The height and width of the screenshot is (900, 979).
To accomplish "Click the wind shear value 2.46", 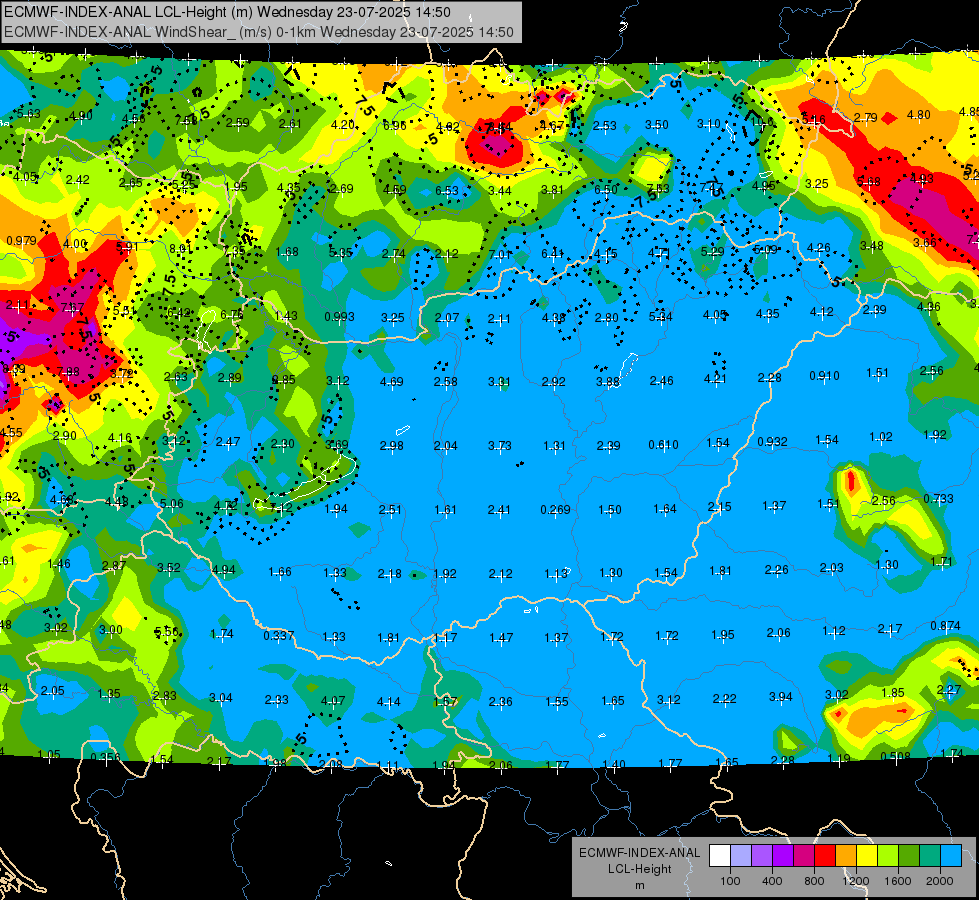I will pos(661,380).
